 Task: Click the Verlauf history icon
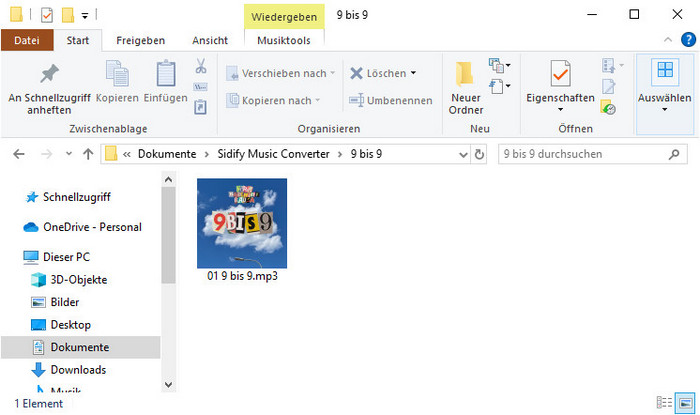point(608,108)
